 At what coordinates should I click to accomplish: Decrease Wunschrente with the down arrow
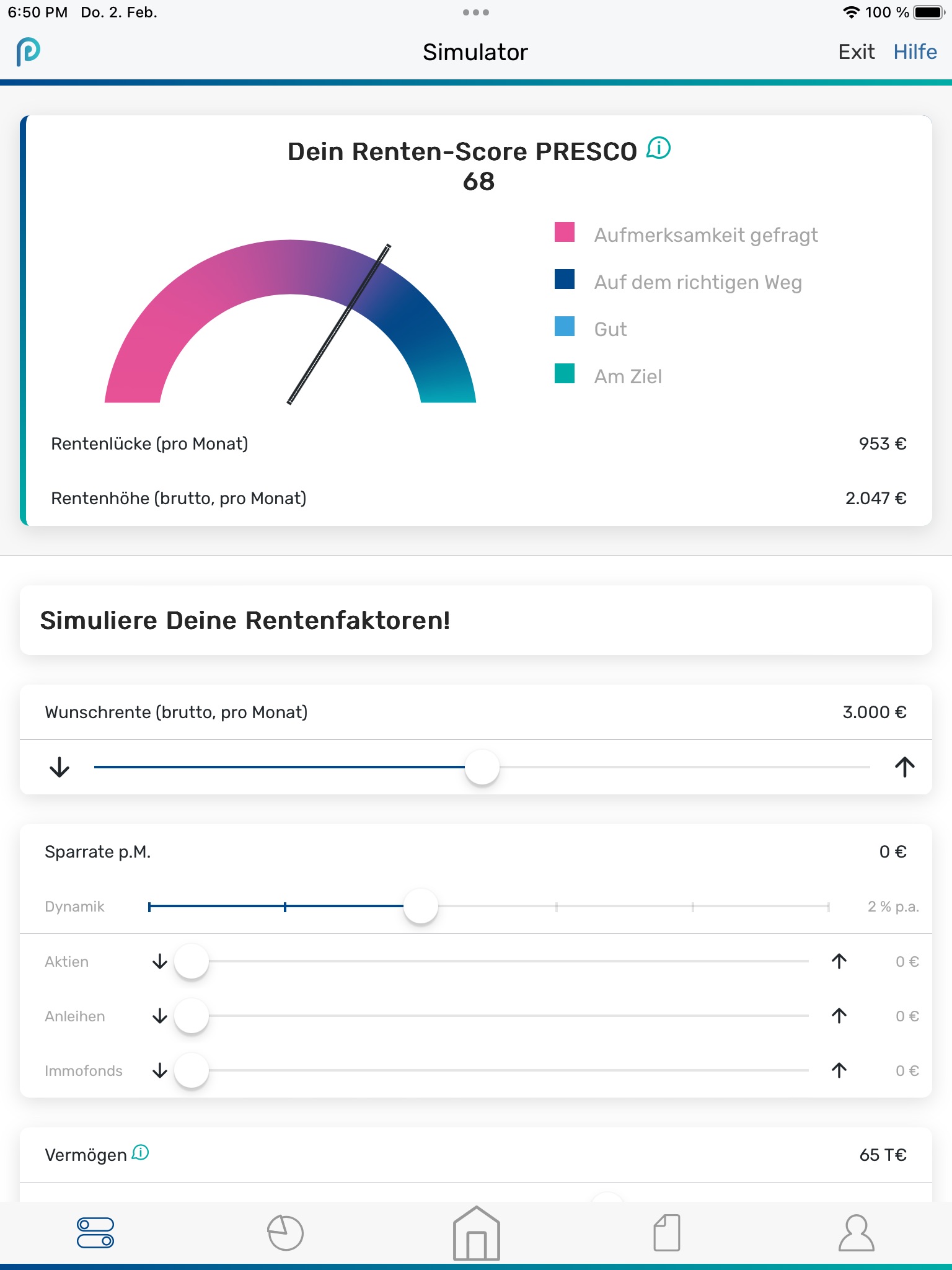[59, 767]
